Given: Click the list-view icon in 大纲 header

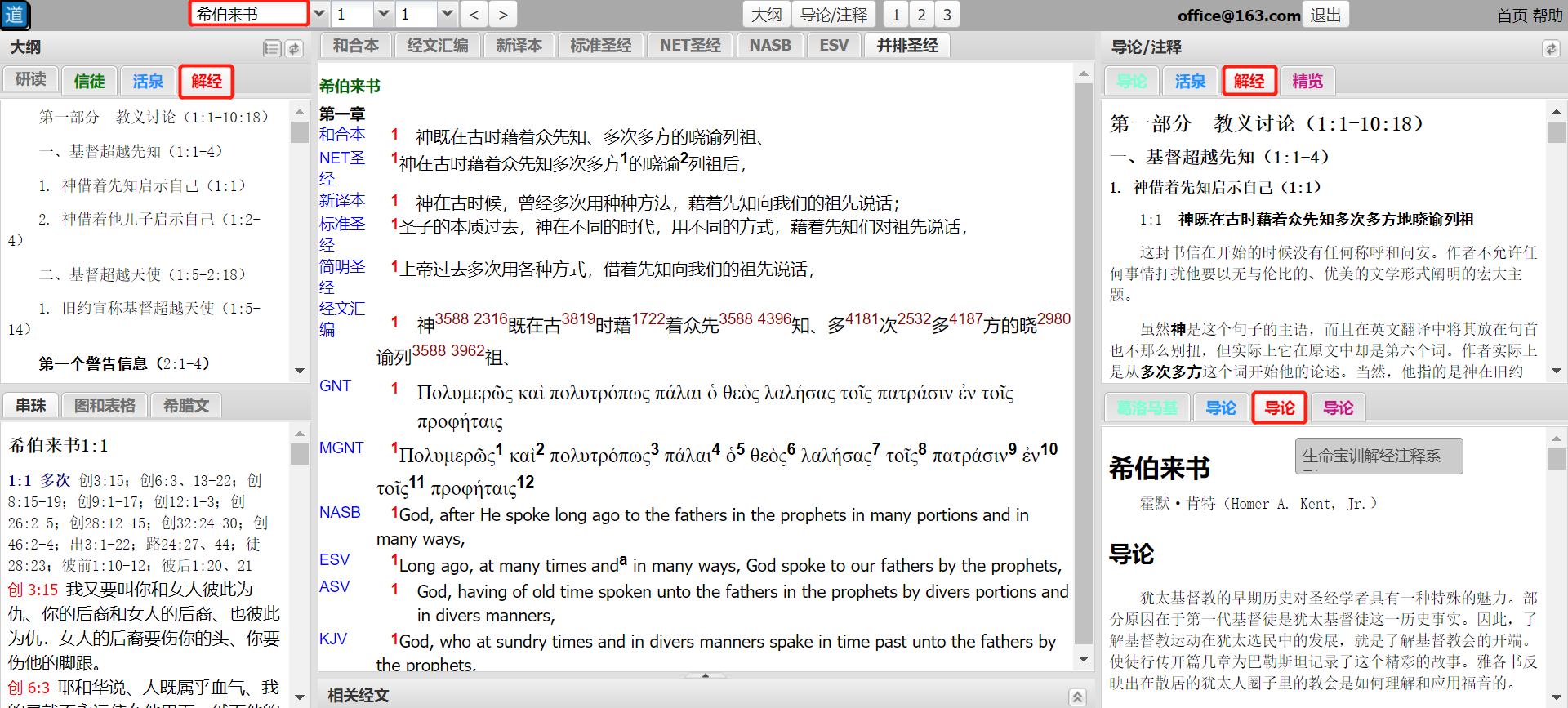Looking at the screenshot, I should pyautogui.click(x=272, y=49).
